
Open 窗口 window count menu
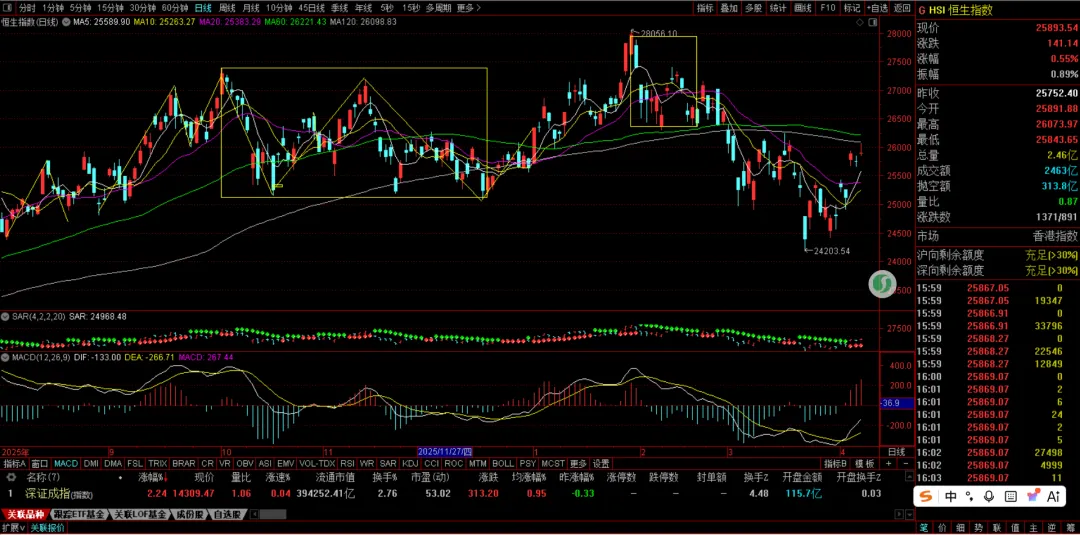tap(40, 464)
